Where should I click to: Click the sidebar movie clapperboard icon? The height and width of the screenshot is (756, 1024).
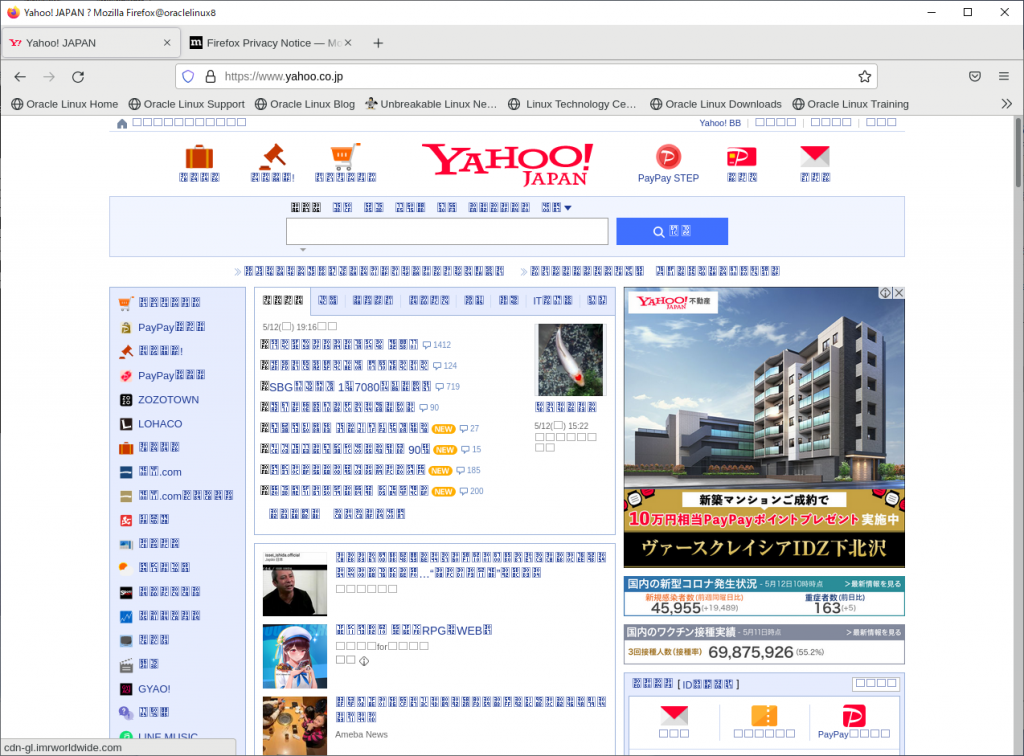[x=126, y=665]
